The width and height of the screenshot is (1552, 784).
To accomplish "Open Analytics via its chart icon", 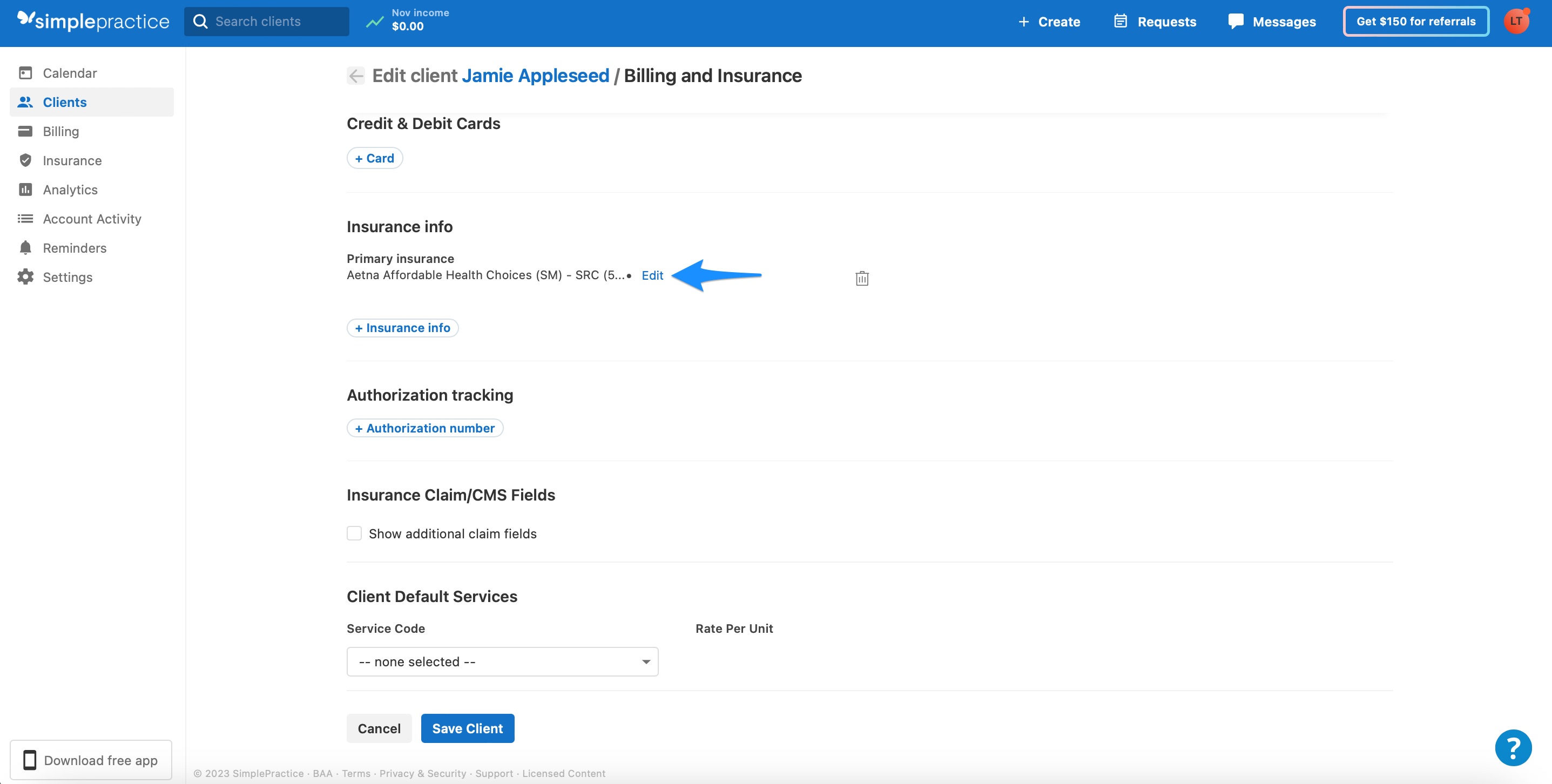I will pyautogui.click(x=25, y=189).
